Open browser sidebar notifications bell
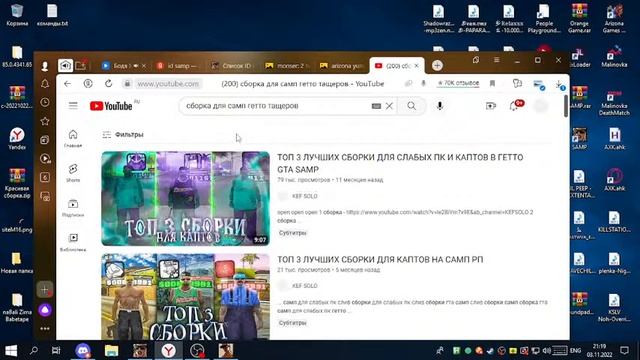 [x=45, y=84]
